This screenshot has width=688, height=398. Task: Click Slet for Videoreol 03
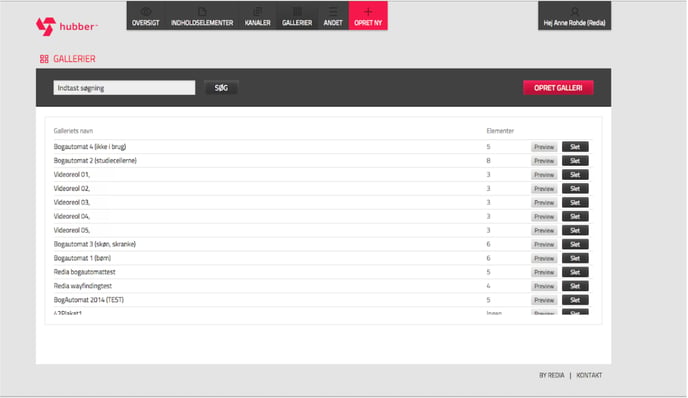pos(575,203)
